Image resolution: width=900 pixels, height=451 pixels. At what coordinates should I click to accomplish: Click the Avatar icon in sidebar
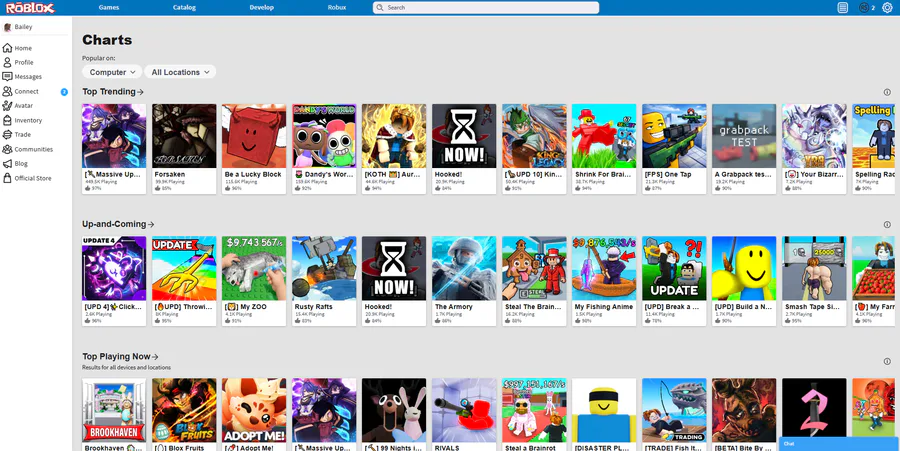pos(7,106)
